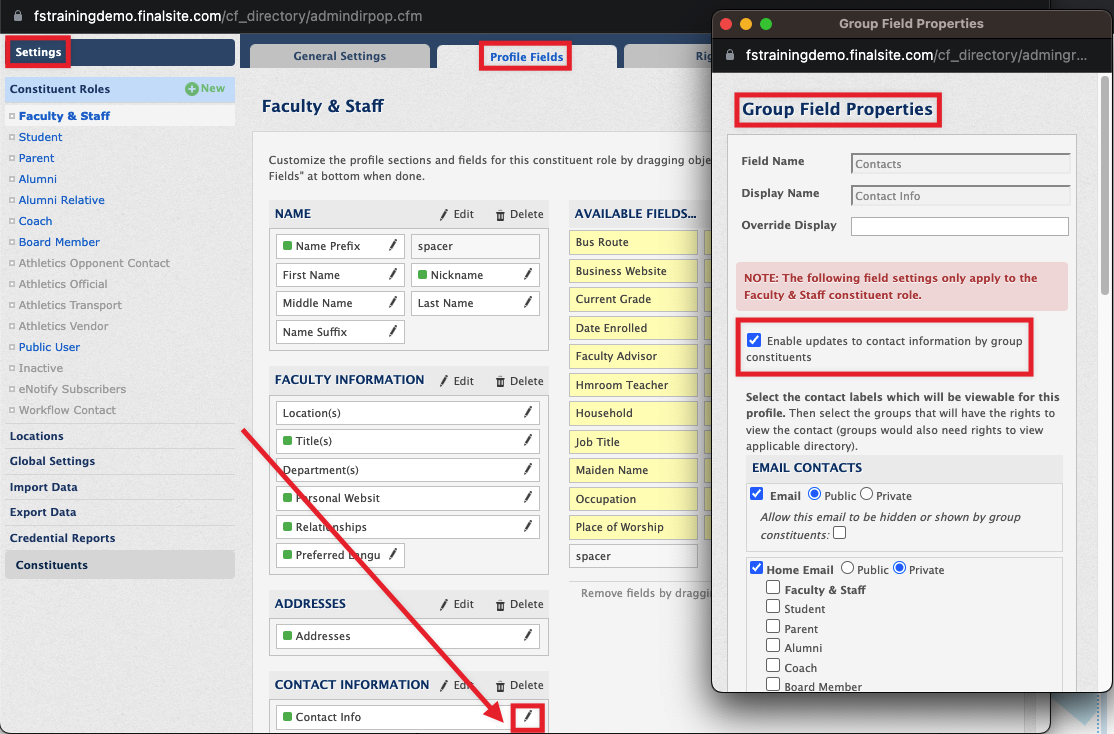Click pencil icon on Nickname field

(x=528, y=274)
